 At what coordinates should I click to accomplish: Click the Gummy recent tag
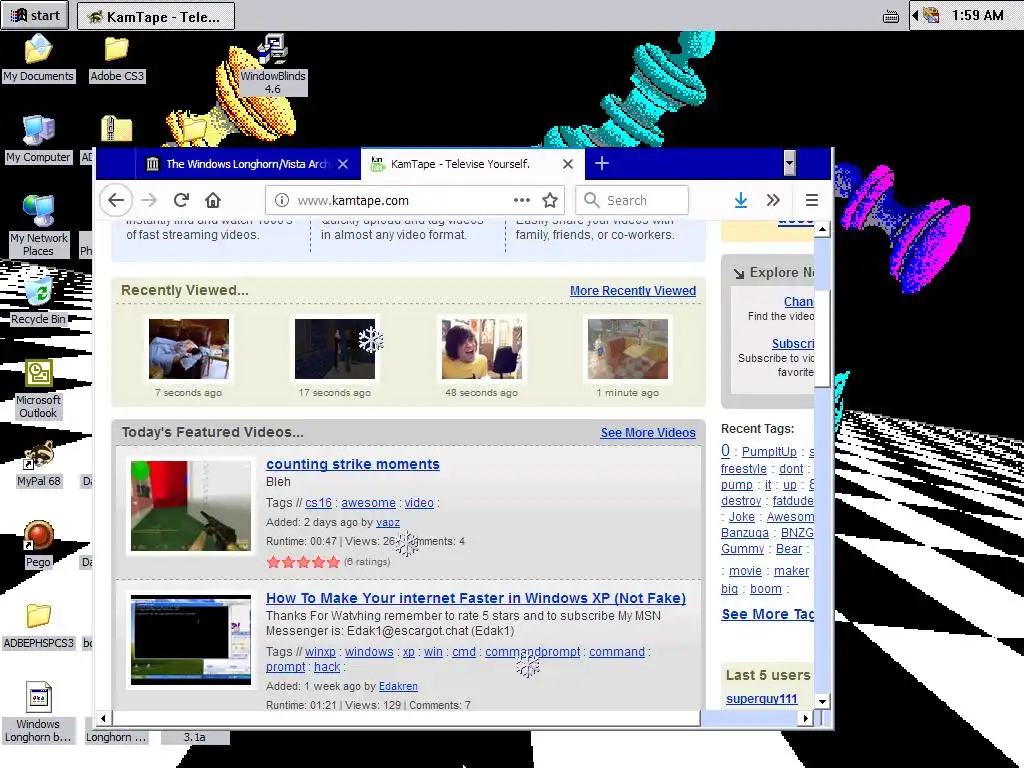743,549
